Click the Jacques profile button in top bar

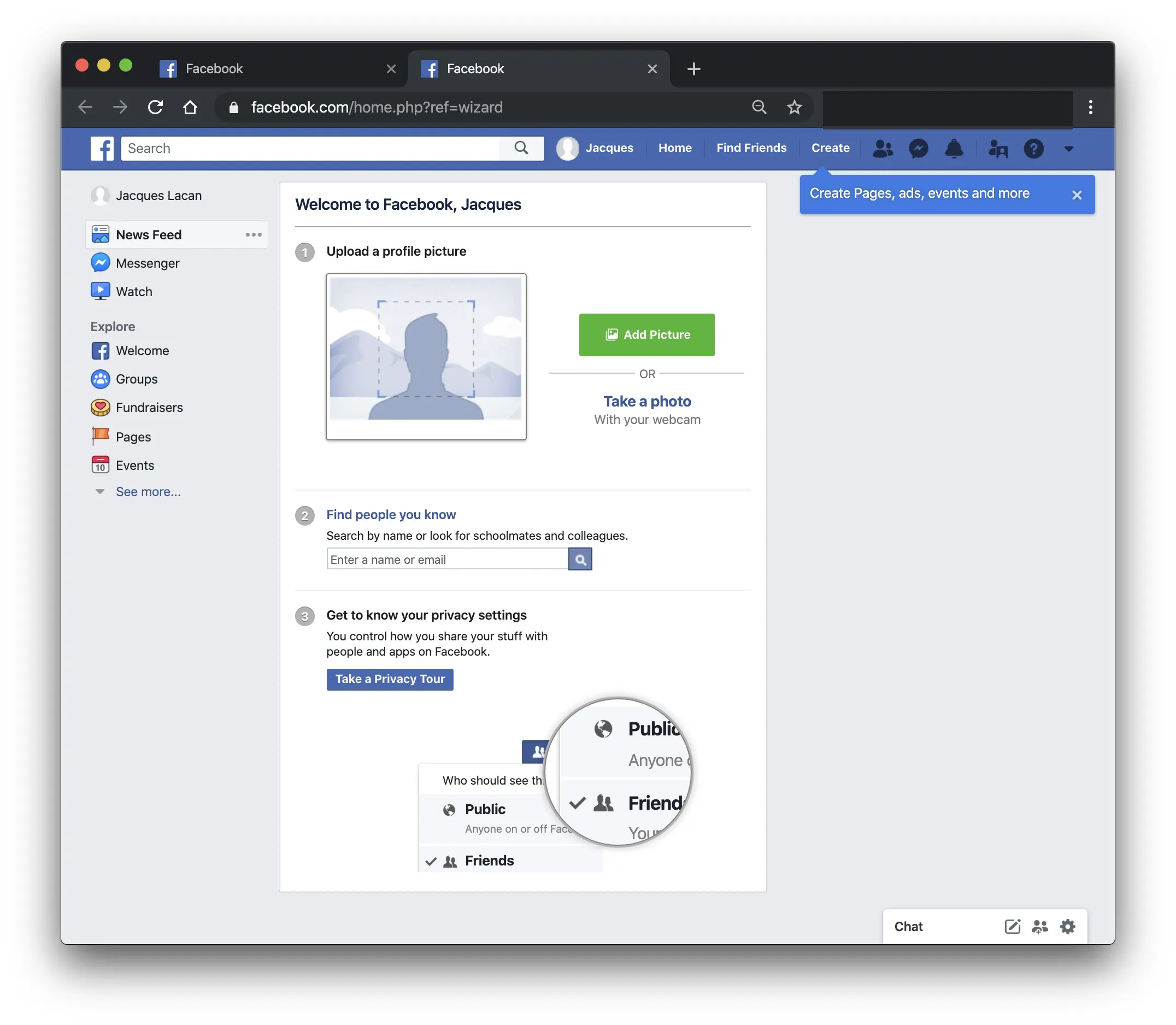pos(595,148)
